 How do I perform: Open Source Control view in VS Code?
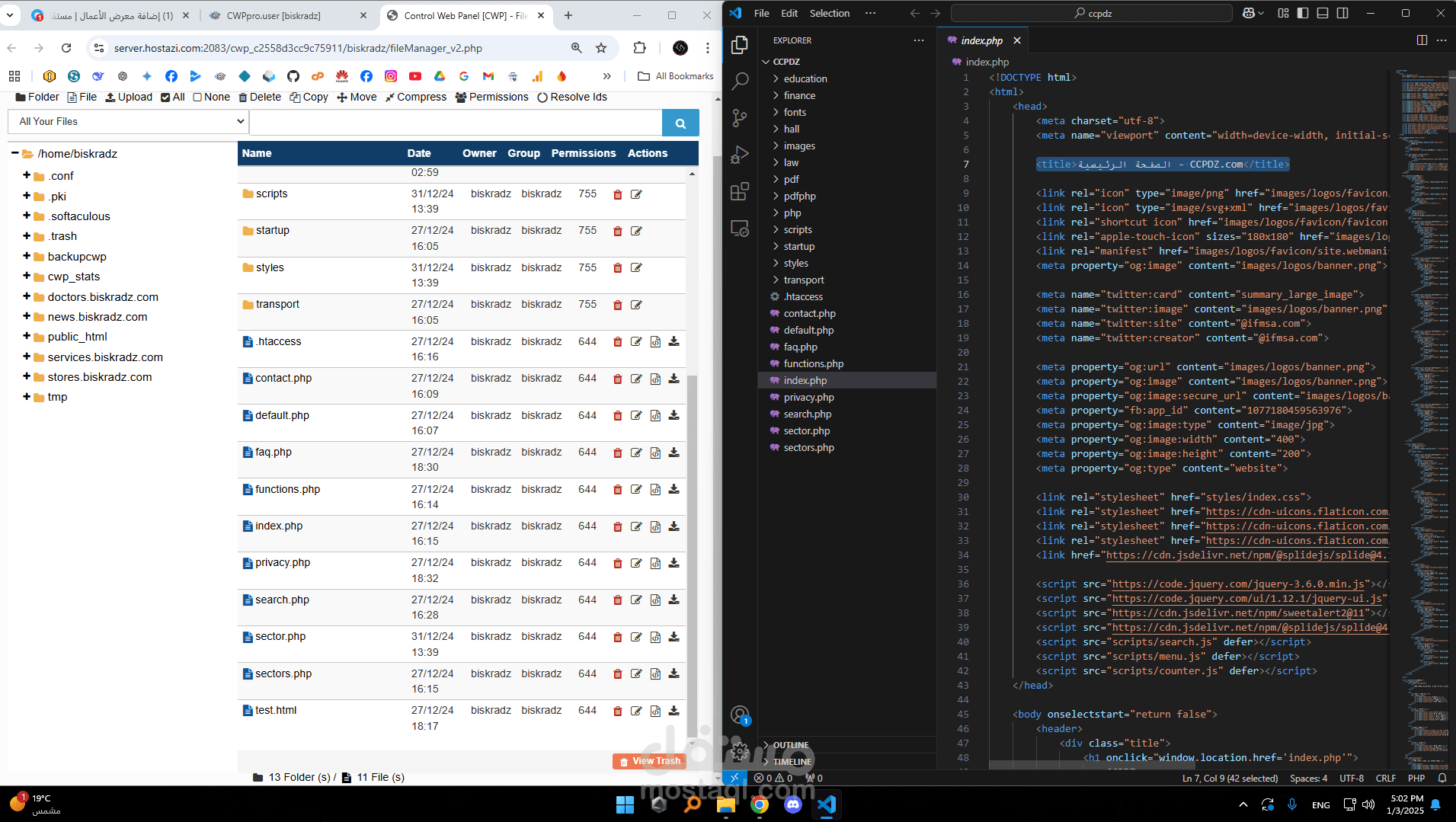click(739, 117)
